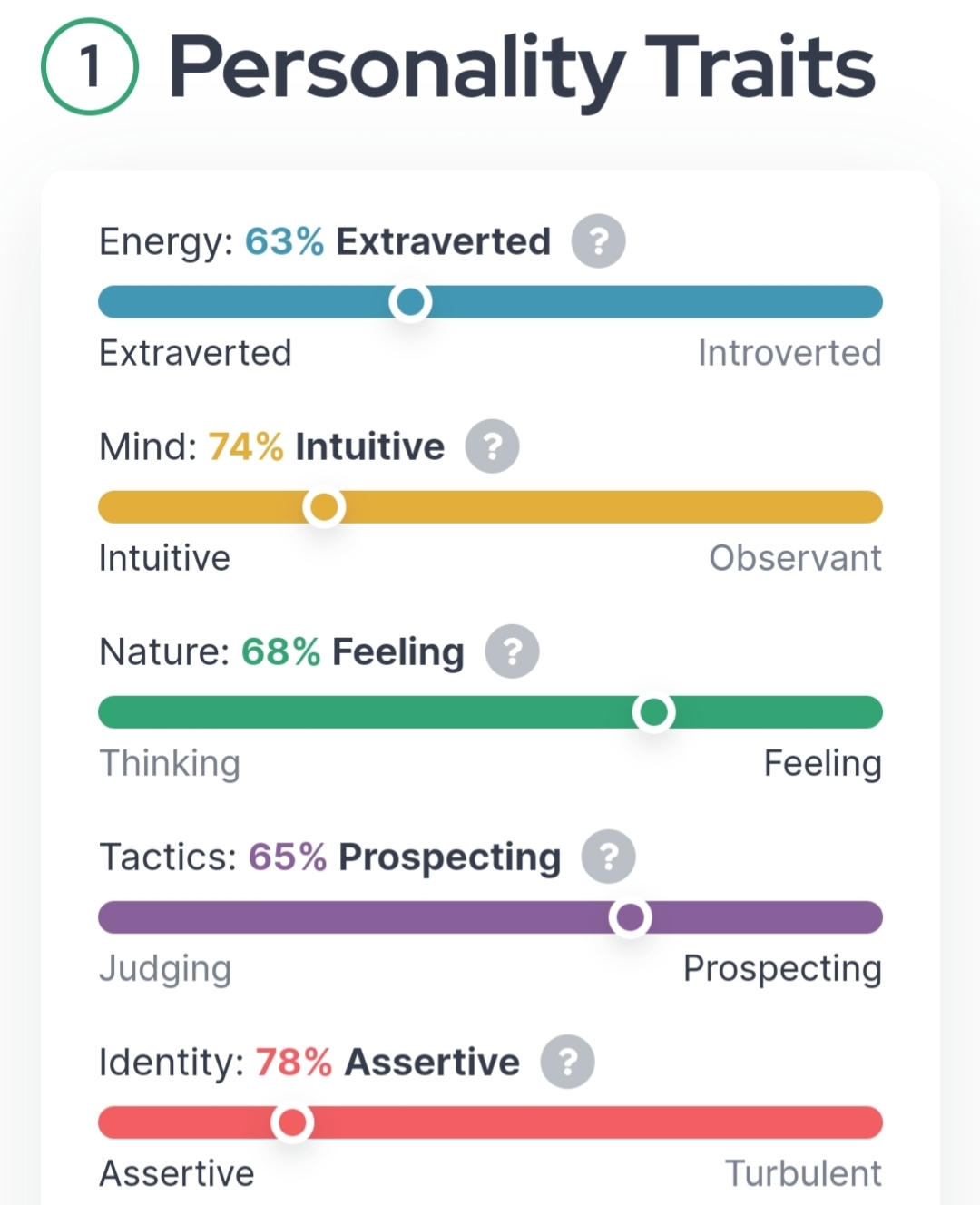Click the question mark next to Identity Assertive
Image resolution: width=980 pixels, height=1205 pixels.
click(567, 1062)
